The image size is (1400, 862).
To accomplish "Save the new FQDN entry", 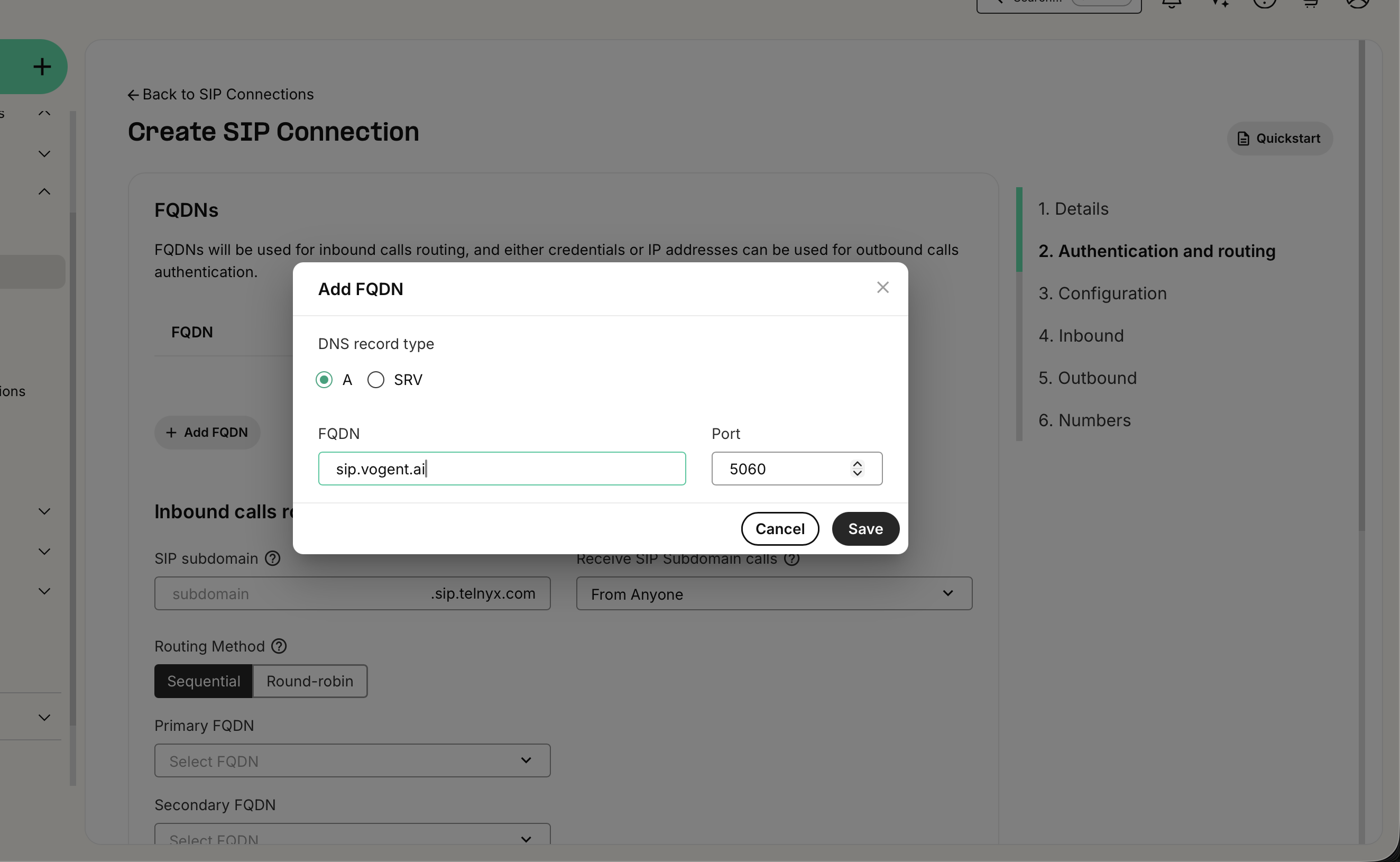I will [x=865, y=528].
